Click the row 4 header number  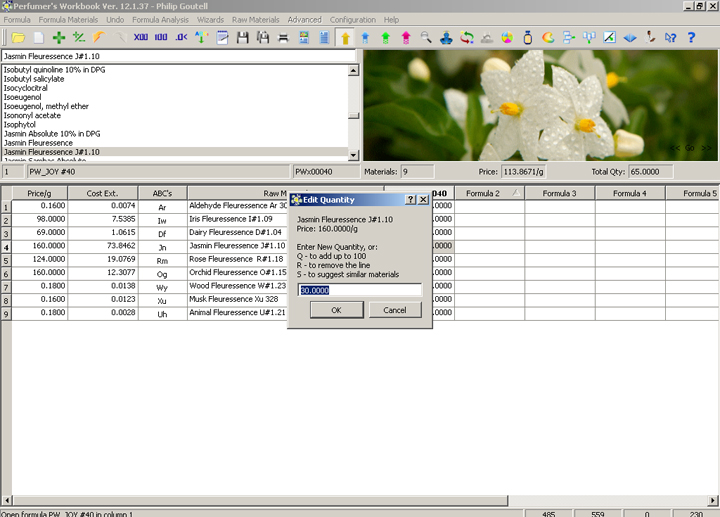[x=6, y=247]
